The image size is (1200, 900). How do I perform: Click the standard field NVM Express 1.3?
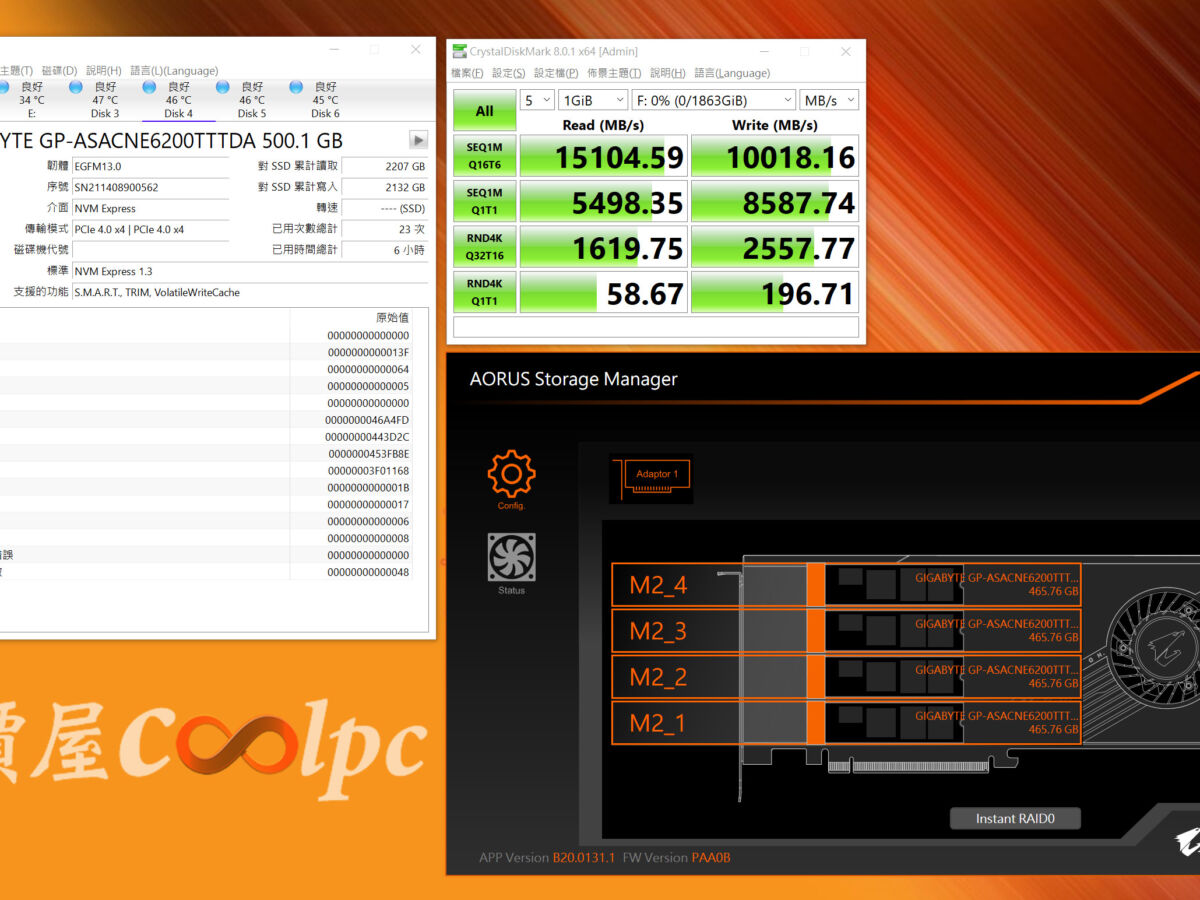[250, 271]
